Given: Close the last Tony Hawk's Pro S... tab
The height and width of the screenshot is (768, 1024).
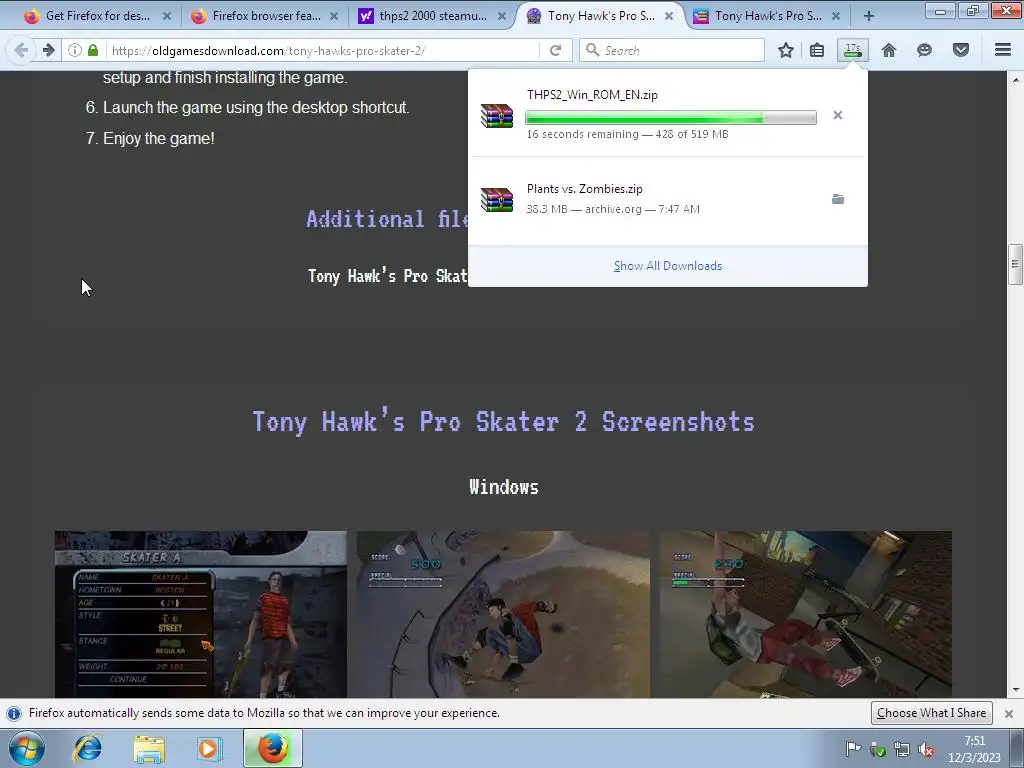Looking at the screenshot, I should coord(836,16).
